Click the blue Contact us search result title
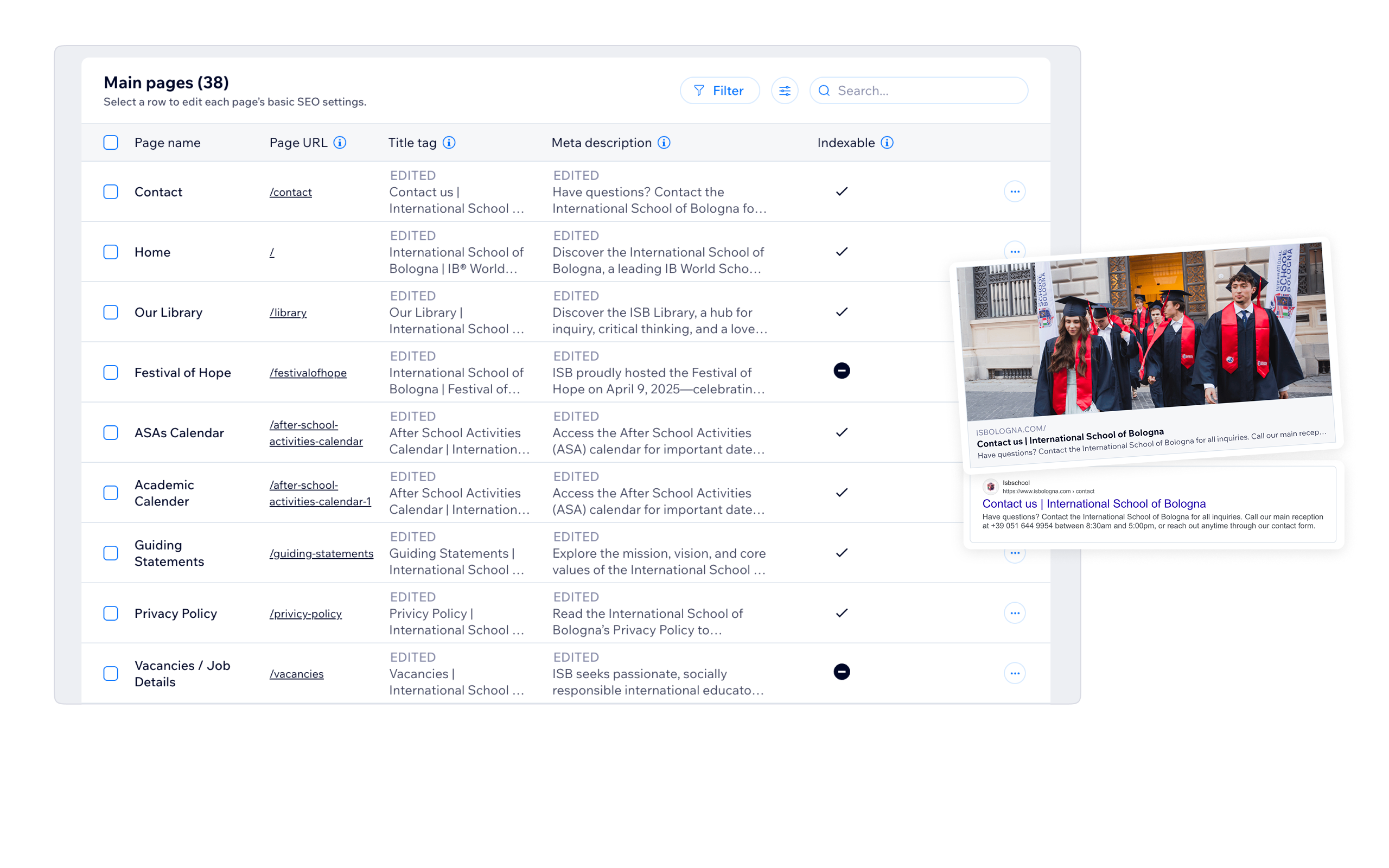The width and height of the screenshot is (1389, 868). click(x=1093, y=504)
